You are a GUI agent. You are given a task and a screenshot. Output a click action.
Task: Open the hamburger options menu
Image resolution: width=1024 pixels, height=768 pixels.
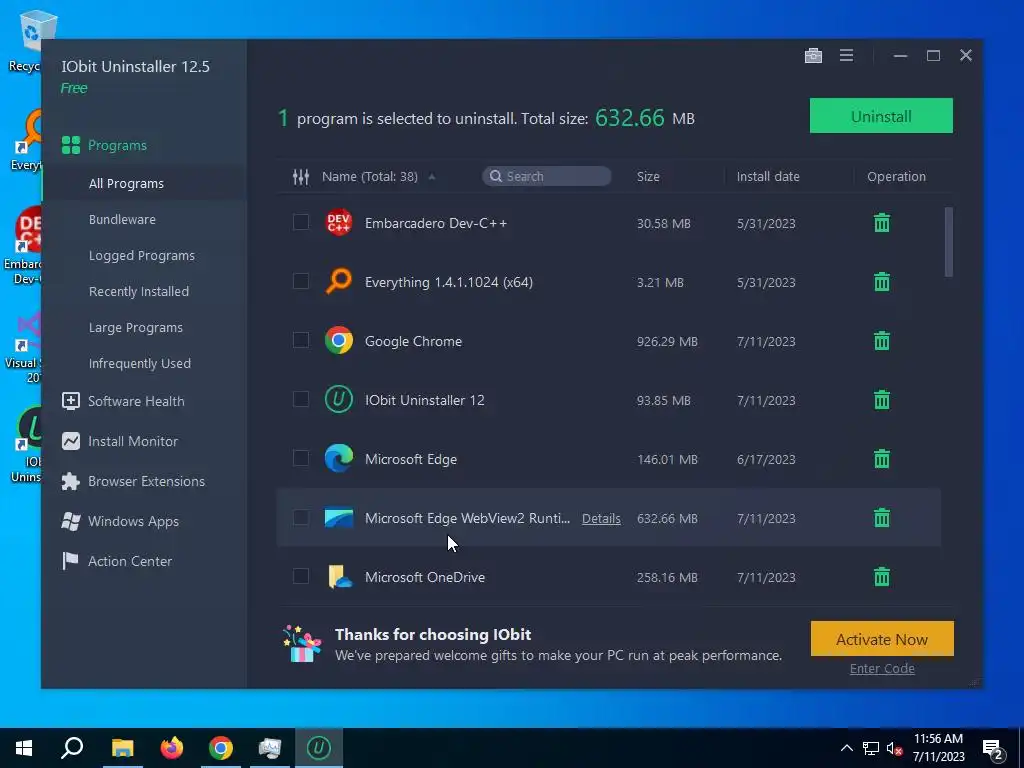[846, 56]
